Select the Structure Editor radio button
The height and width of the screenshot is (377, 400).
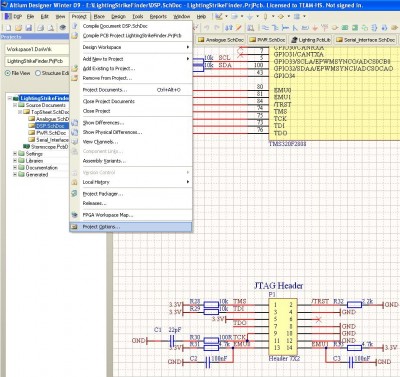tap(38, 73)
